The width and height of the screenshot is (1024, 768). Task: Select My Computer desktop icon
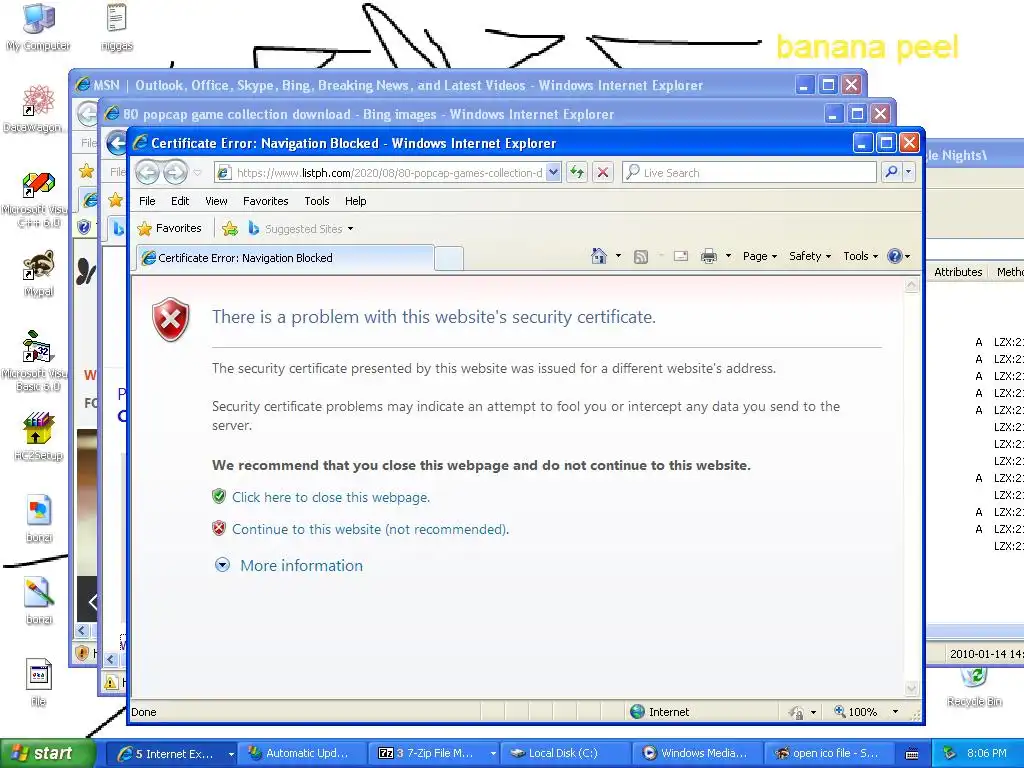click(x=39, y=27)
